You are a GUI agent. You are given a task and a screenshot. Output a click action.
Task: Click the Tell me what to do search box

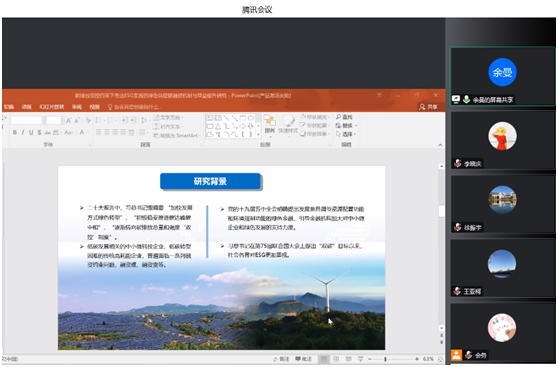coord(135,107)
